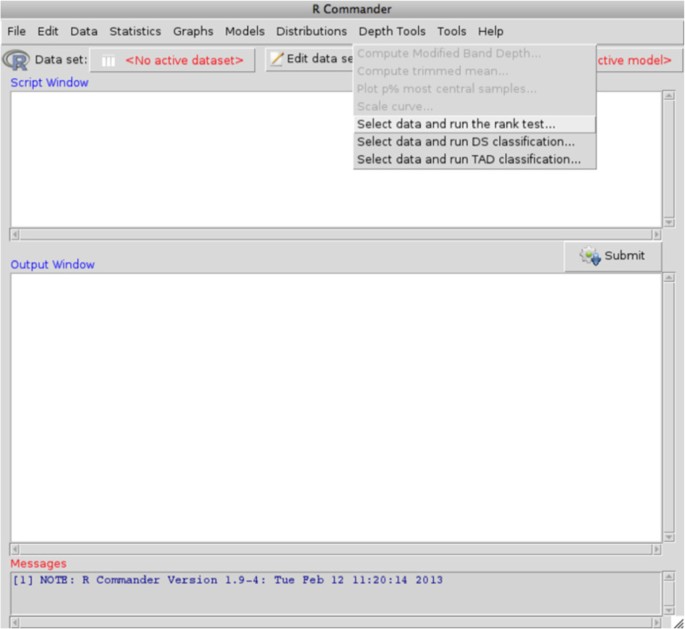The height and width of the screenshot is (629, 685).
Task: Click the disabled Compute trimmed mean entry
Action: pos(474,71)
